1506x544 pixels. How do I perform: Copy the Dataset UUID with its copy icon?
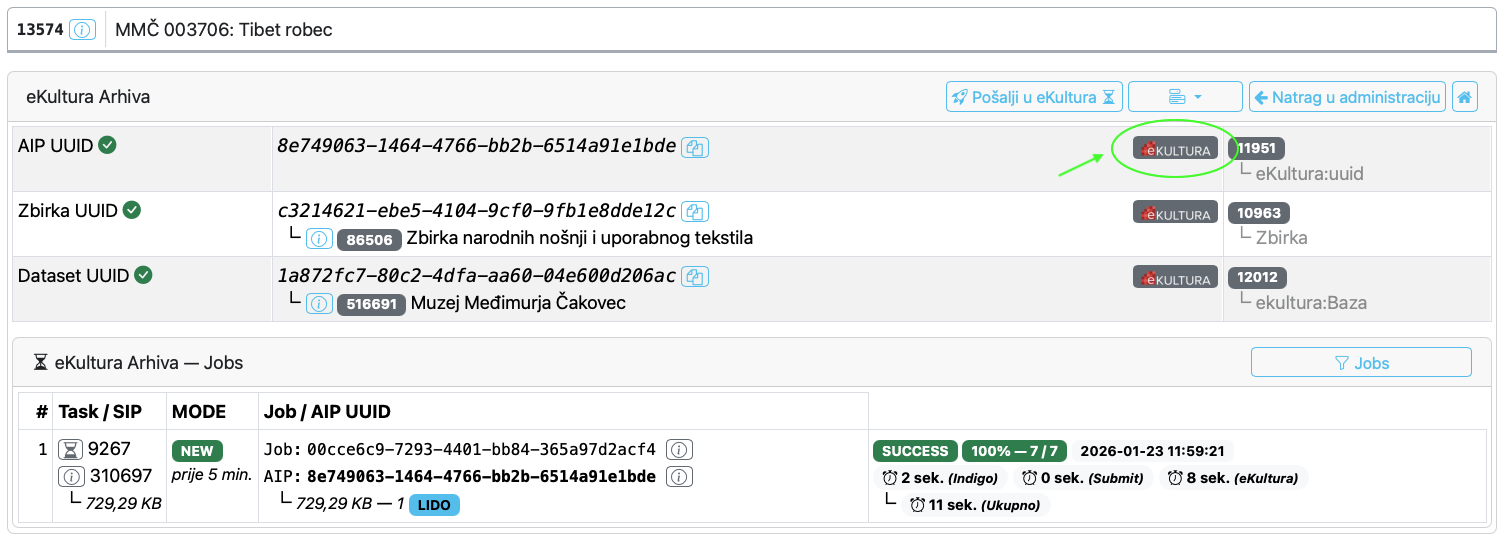coord(695,276)
